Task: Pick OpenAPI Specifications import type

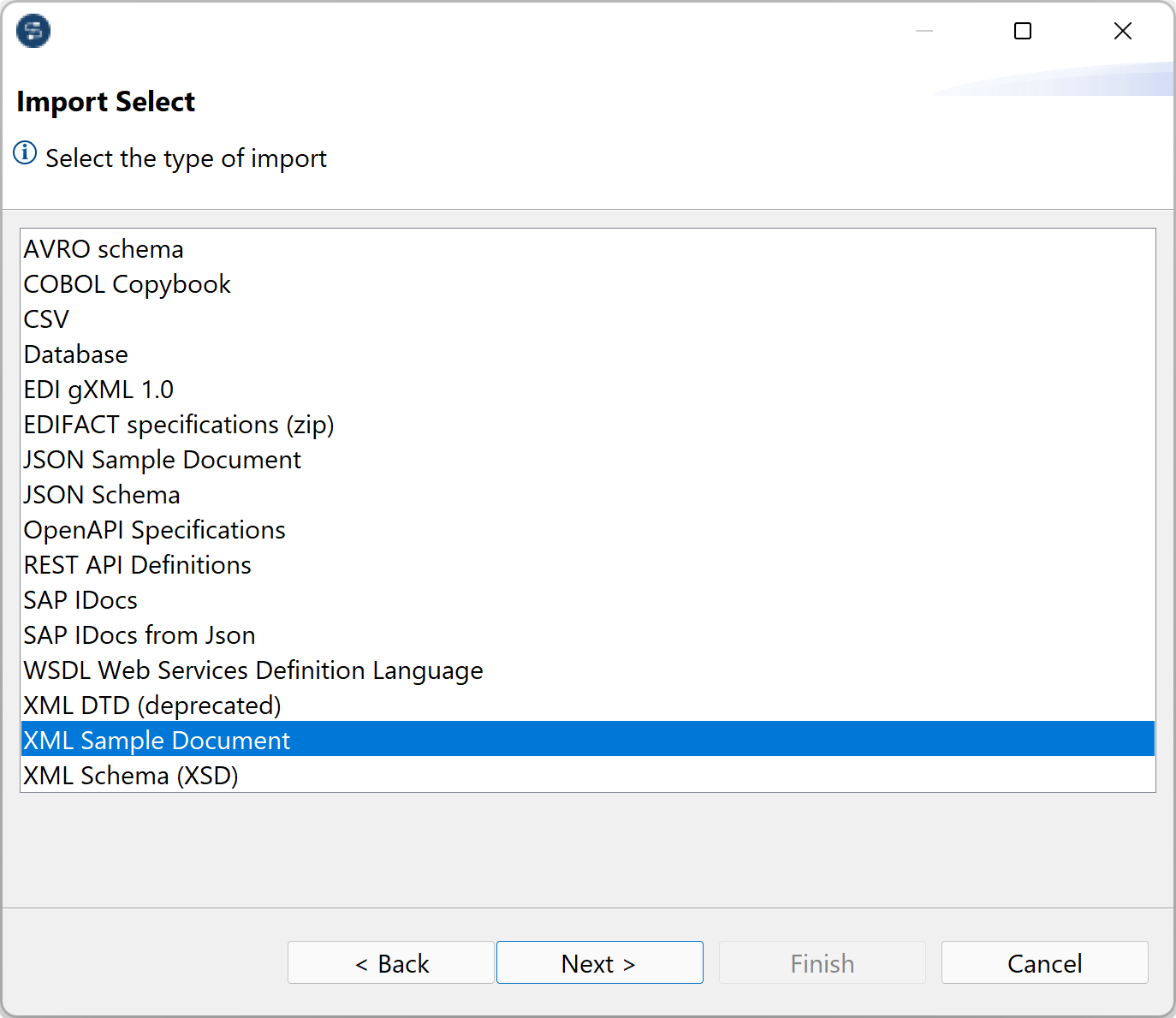Action: 154,529
